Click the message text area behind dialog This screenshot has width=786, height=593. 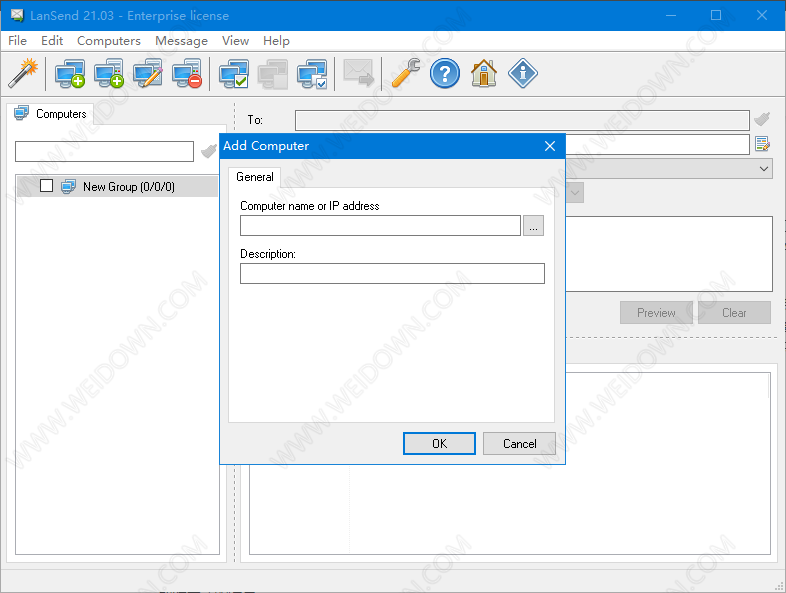click(x=669, y=254)
